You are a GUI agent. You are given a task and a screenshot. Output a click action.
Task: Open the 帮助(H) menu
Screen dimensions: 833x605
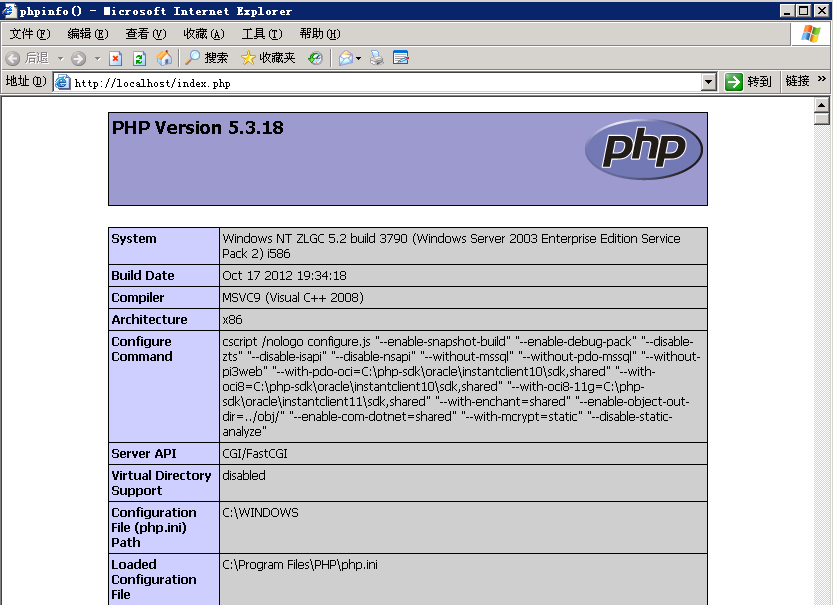pos(320,34)
